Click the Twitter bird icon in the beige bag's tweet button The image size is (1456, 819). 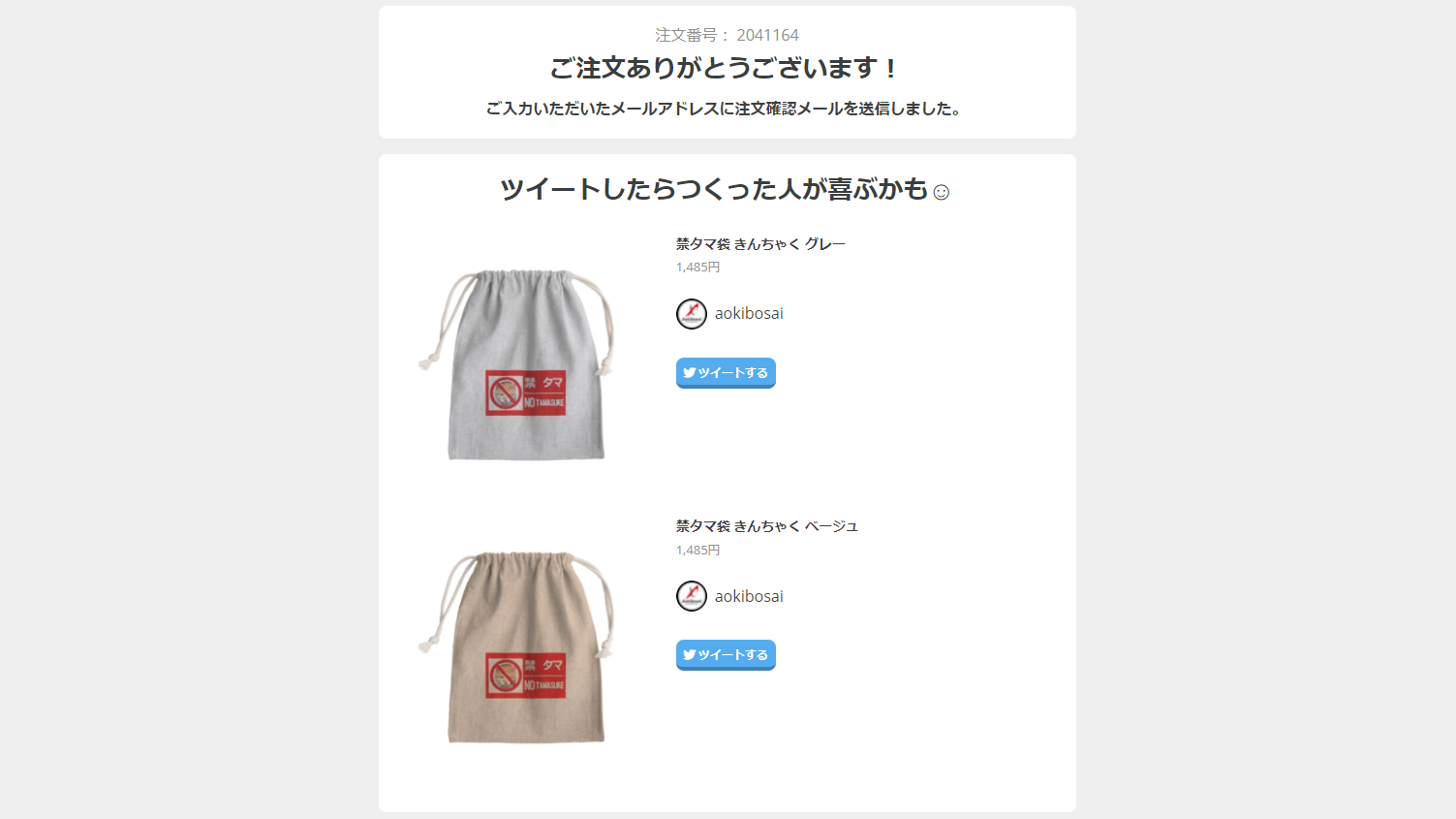coord(689,654)
